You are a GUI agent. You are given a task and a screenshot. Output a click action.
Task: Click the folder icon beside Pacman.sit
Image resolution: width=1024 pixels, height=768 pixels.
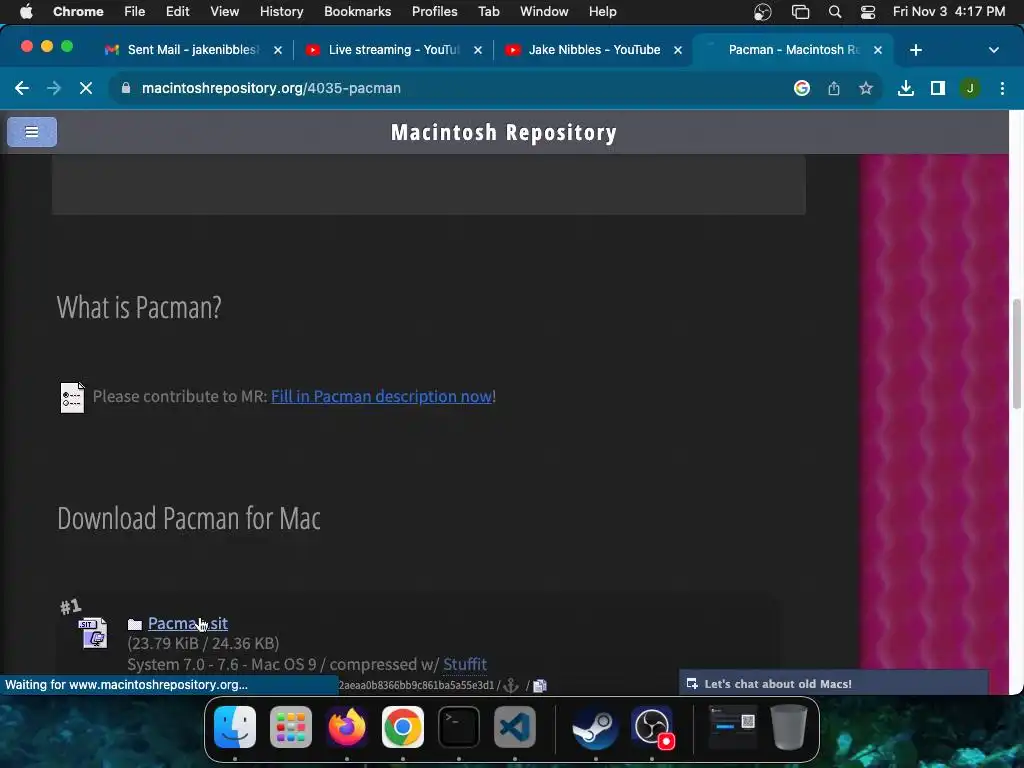tap(135, 624)
